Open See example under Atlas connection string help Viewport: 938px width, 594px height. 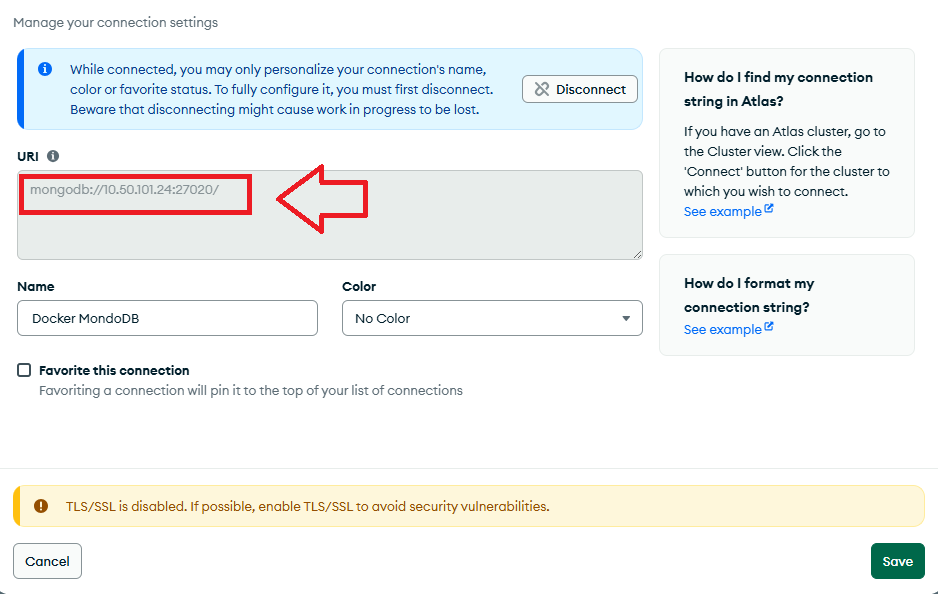[722, 211]
